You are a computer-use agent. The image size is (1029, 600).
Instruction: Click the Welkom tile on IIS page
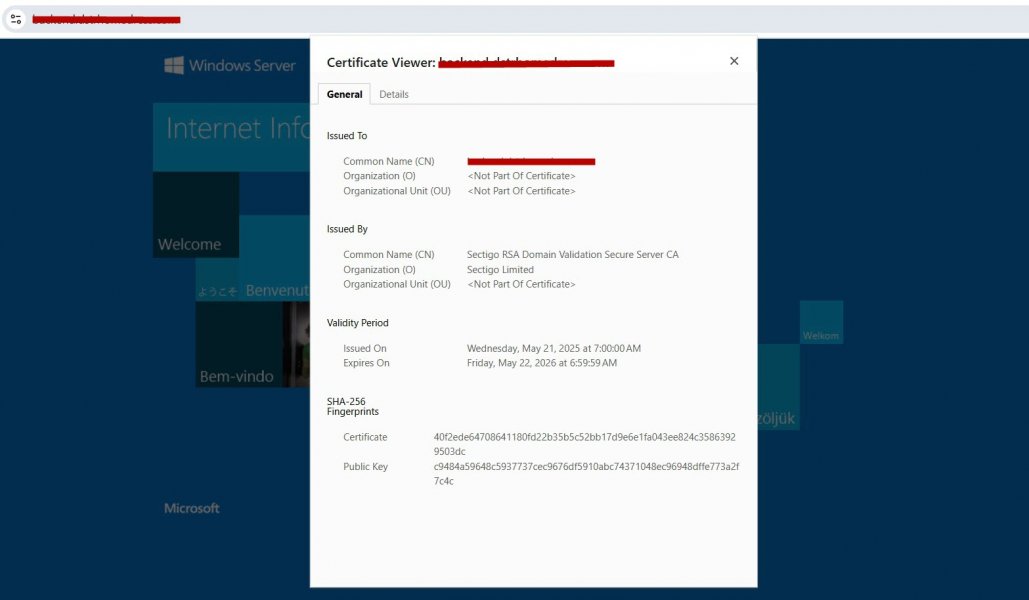tap(821, 322)
